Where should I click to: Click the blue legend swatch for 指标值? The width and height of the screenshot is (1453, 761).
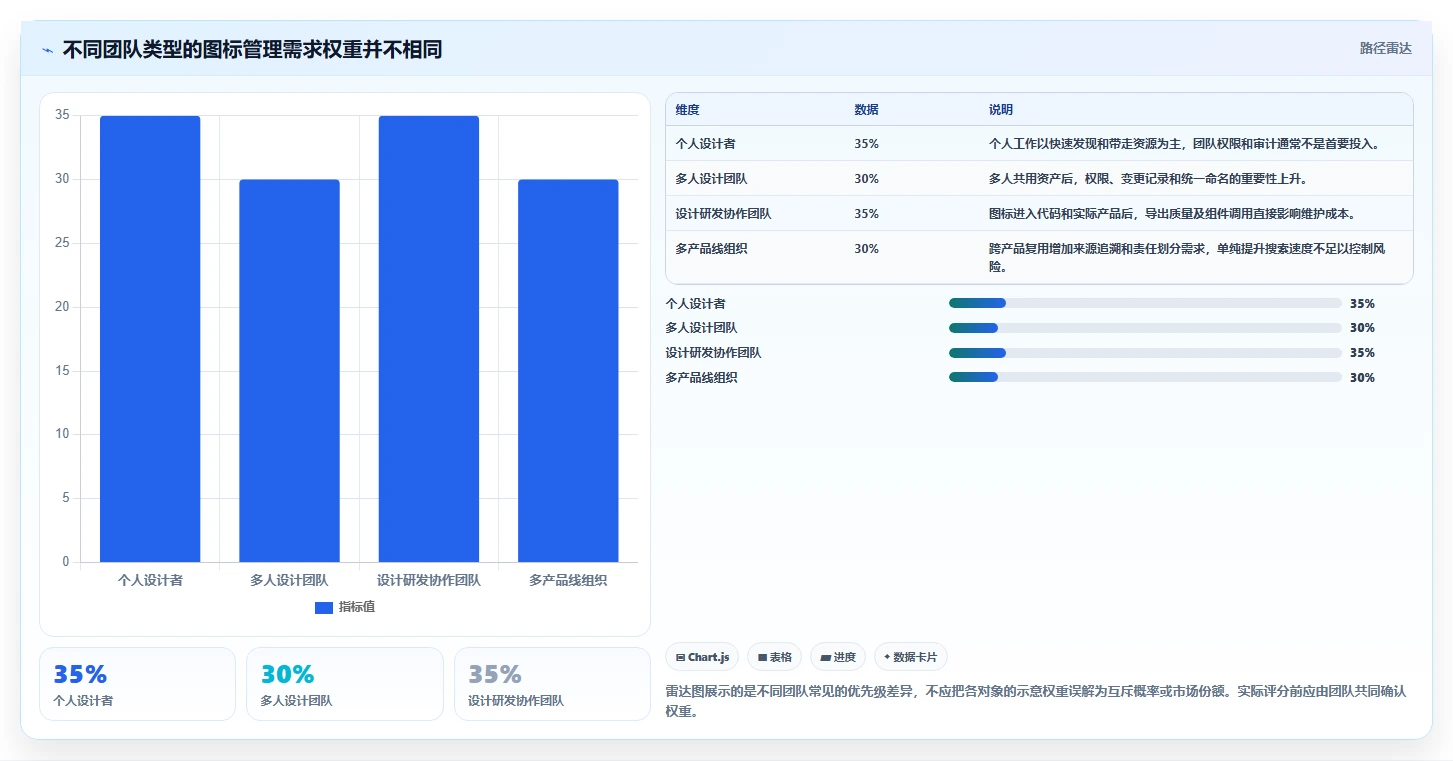coord(323,608)
